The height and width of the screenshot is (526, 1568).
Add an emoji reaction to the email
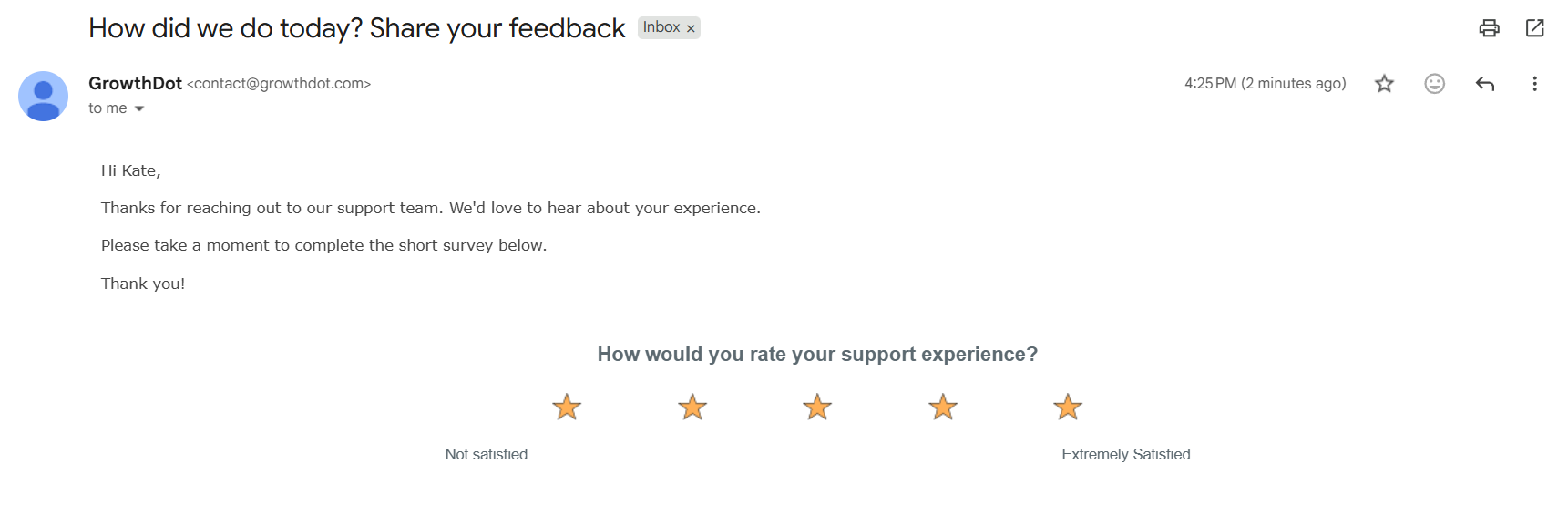click(1434, 83)
